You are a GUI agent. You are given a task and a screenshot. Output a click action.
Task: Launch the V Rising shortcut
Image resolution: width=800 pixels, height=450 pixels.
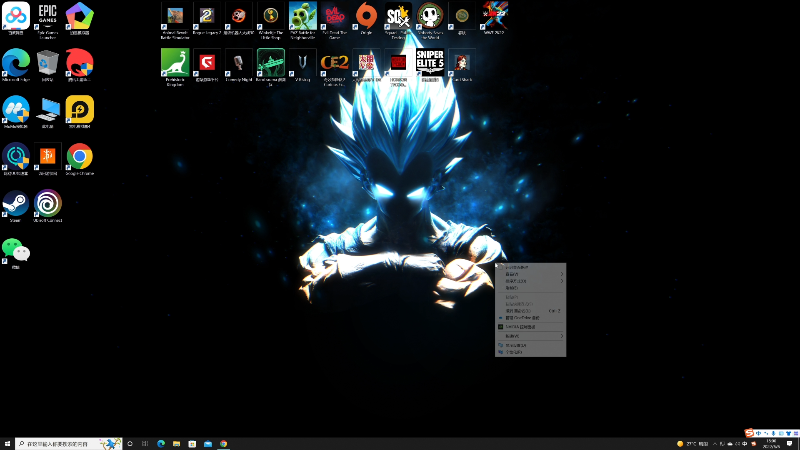pyautogui.click(x=303, y=65)
